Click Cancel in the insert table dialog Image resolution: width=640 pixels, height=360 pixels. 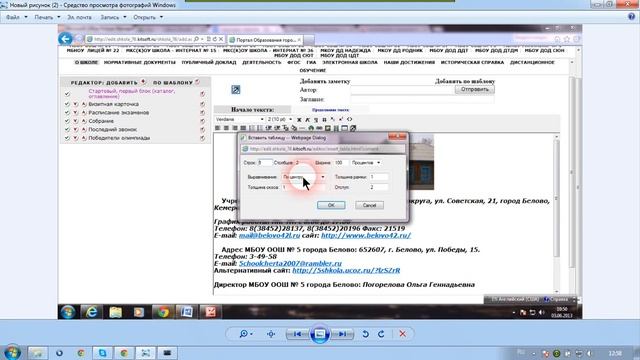pyautogui.click(x=369, y=205)
